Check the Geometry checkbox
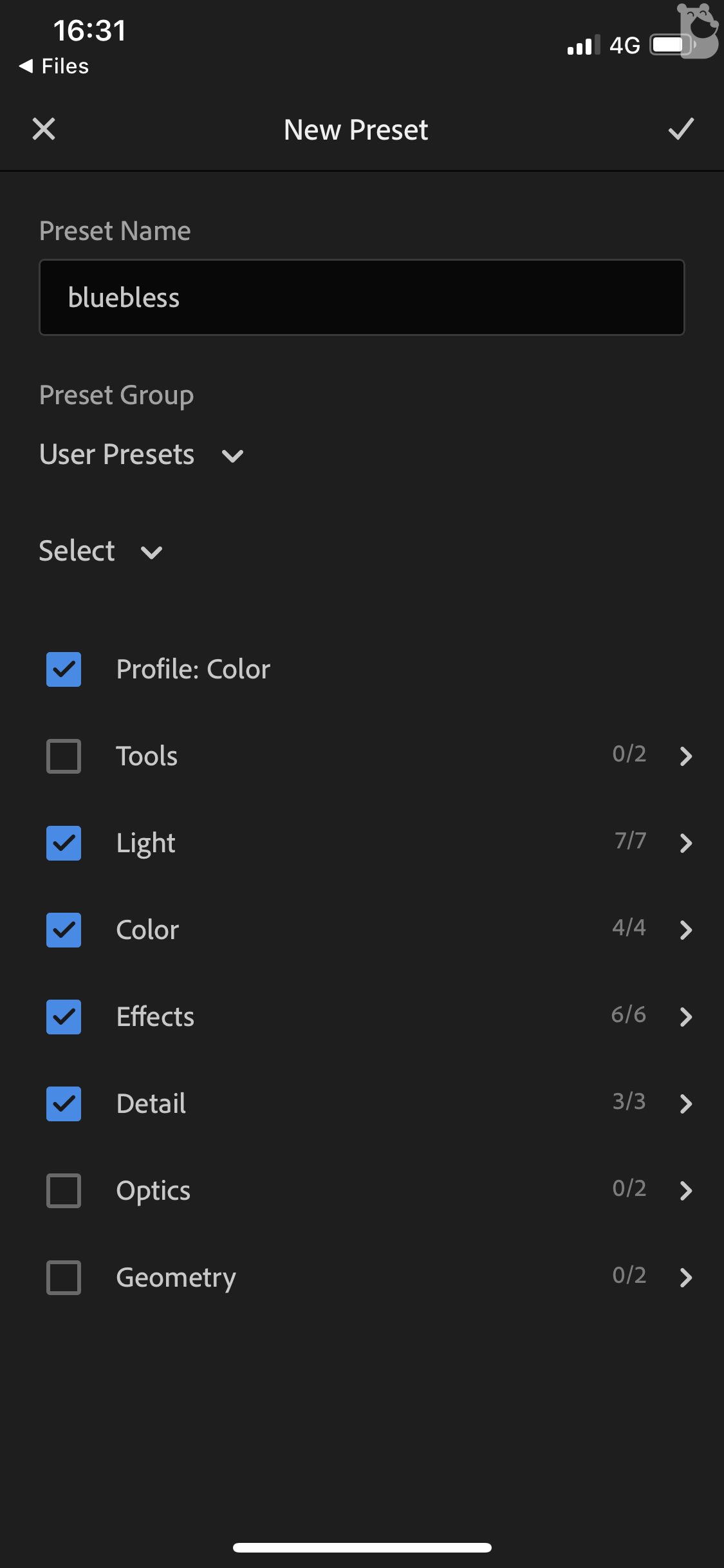This screenshot has height=1568, width=724. [64, 1277]
